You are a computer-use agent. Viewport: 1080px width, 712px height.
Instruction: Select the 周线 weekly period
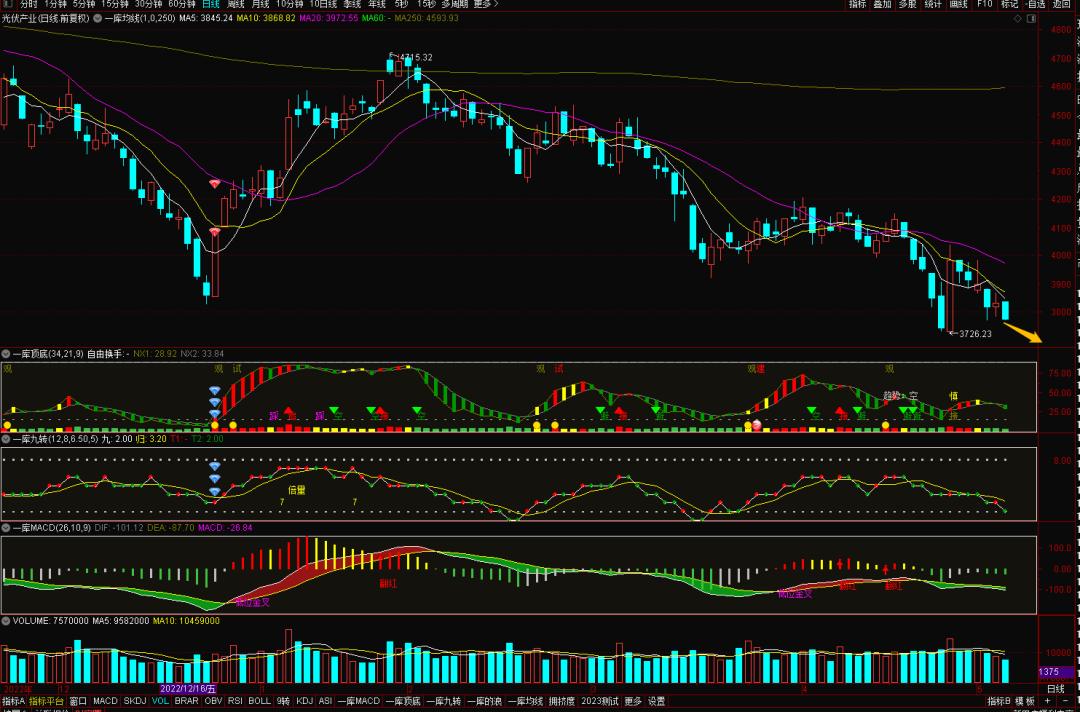(x=236, y=4)
